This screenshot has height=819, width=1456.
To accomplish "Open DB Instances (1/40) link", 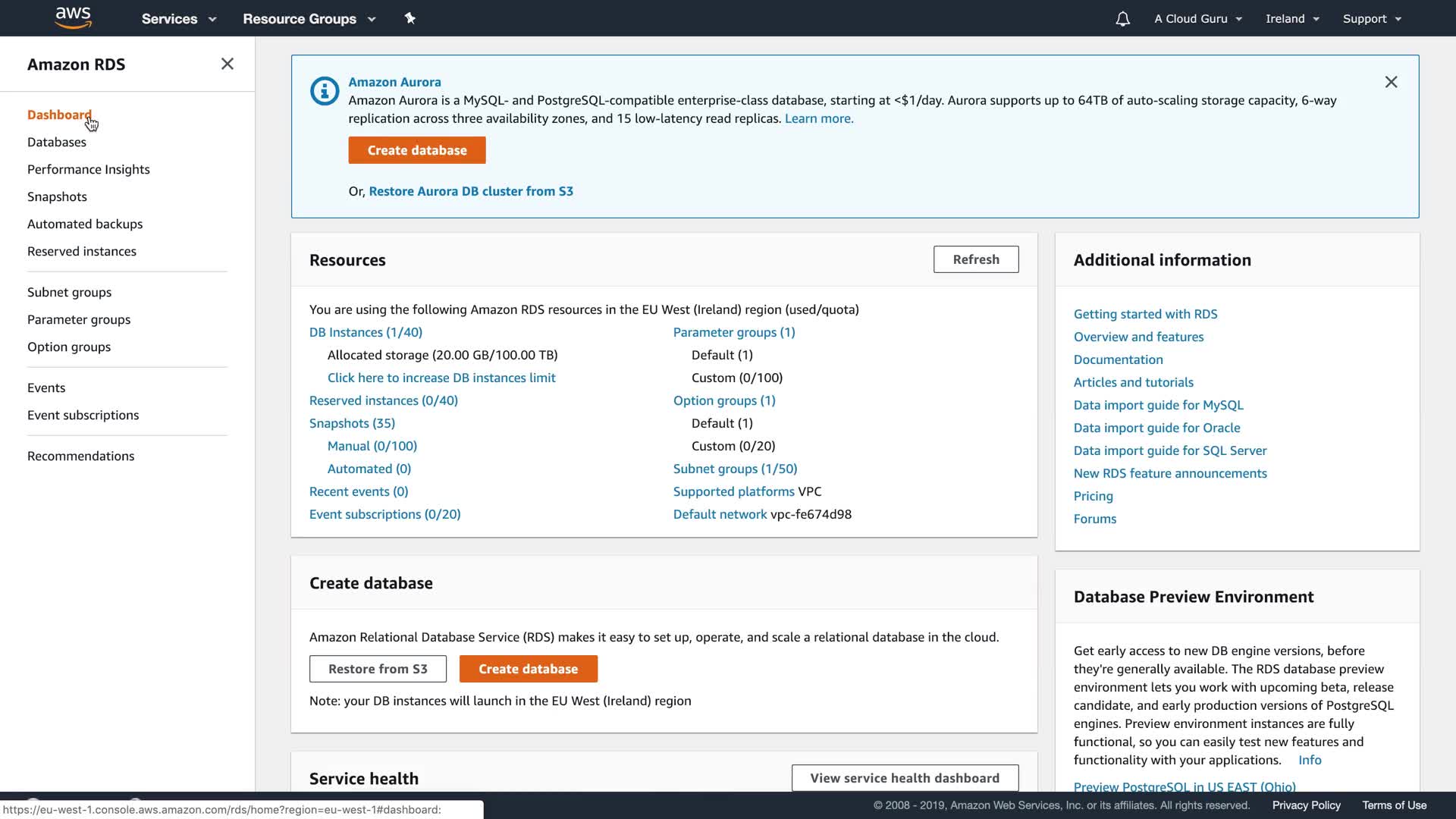I will click(366, 332).
